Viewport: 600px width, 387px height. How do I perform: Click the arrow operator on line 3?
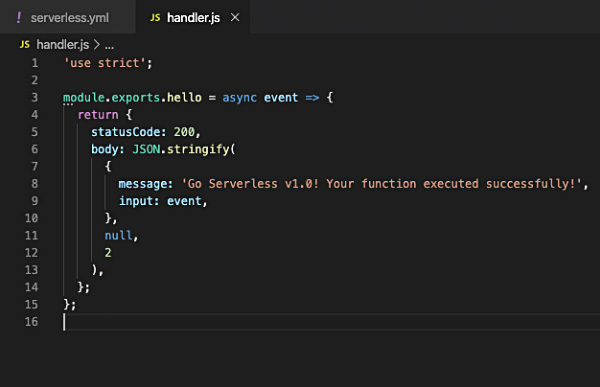click(x=312, y=98)
